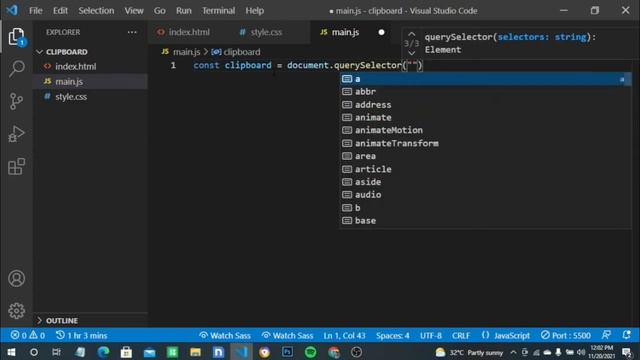
Task: Change indentation via Spaces: 4
Action: (393, 336)
